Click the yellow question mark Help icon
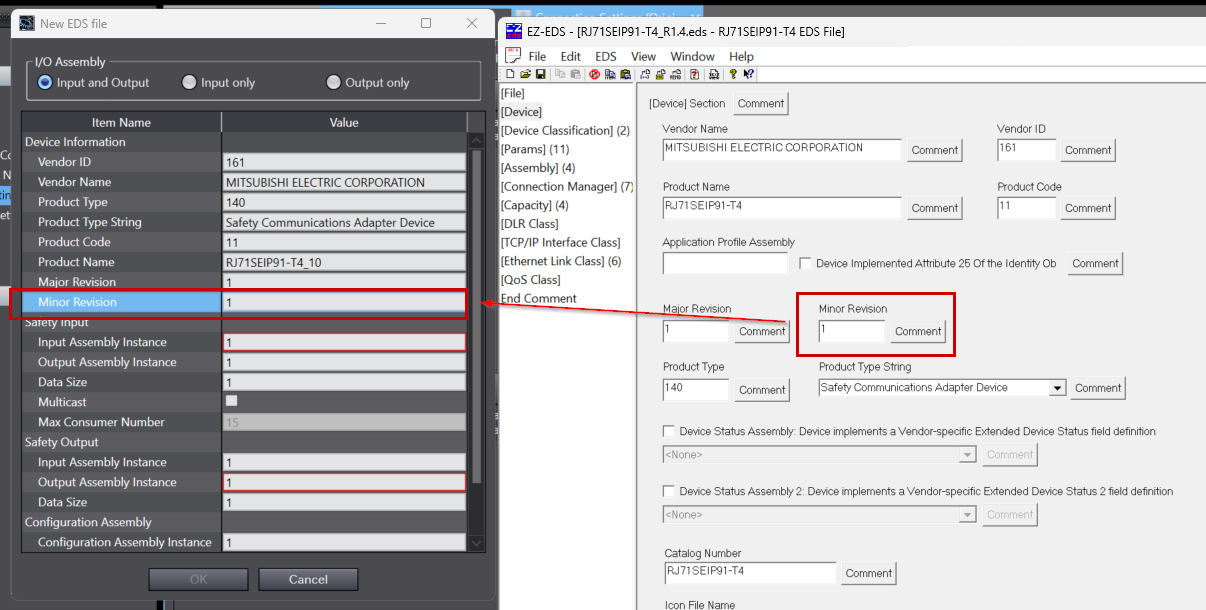Image resolution: width=1206 pixels, height=610 pixels. coord(733,74)
